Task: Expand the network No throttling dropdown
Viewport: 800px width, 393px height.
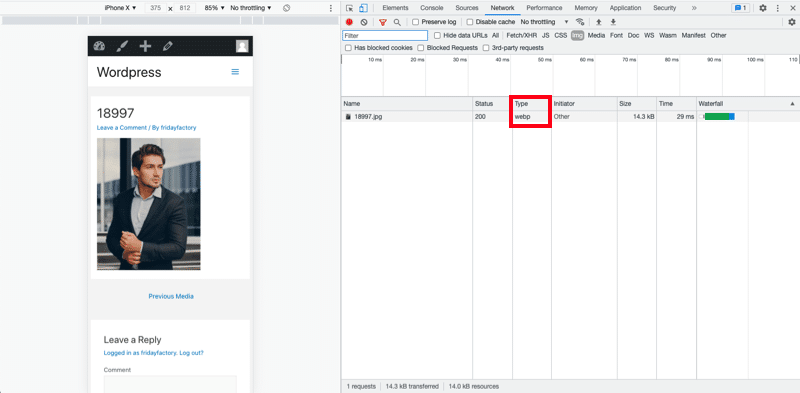Action: click(x=544, y=22)
